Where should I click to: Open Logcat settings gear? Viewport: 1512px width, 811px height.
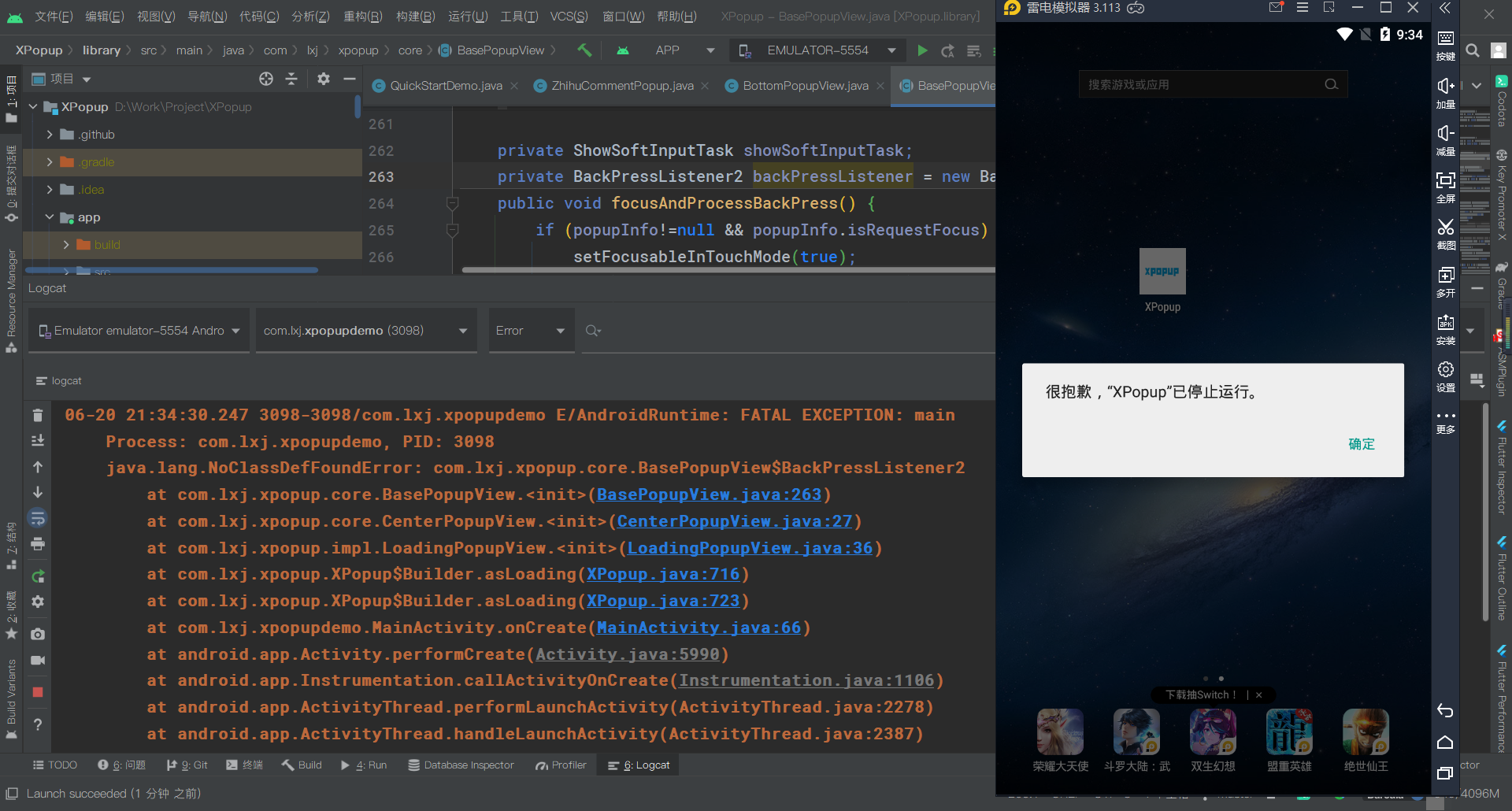click(x=37, y=602)
